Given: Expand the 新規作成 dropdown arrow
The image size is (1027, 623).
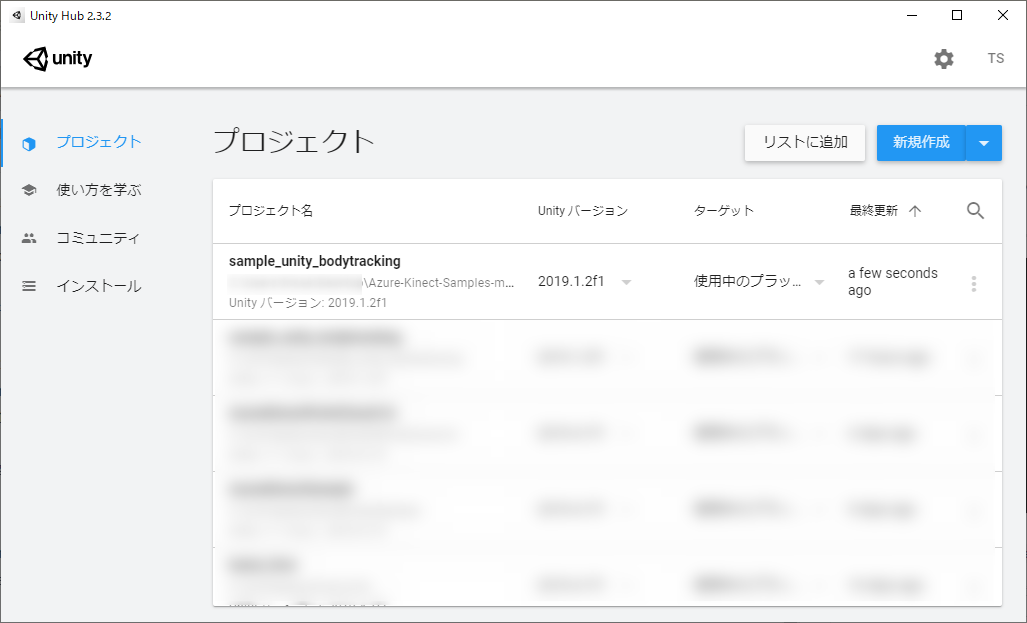Looking at the screenshot, I should click(x=984, y=143).
